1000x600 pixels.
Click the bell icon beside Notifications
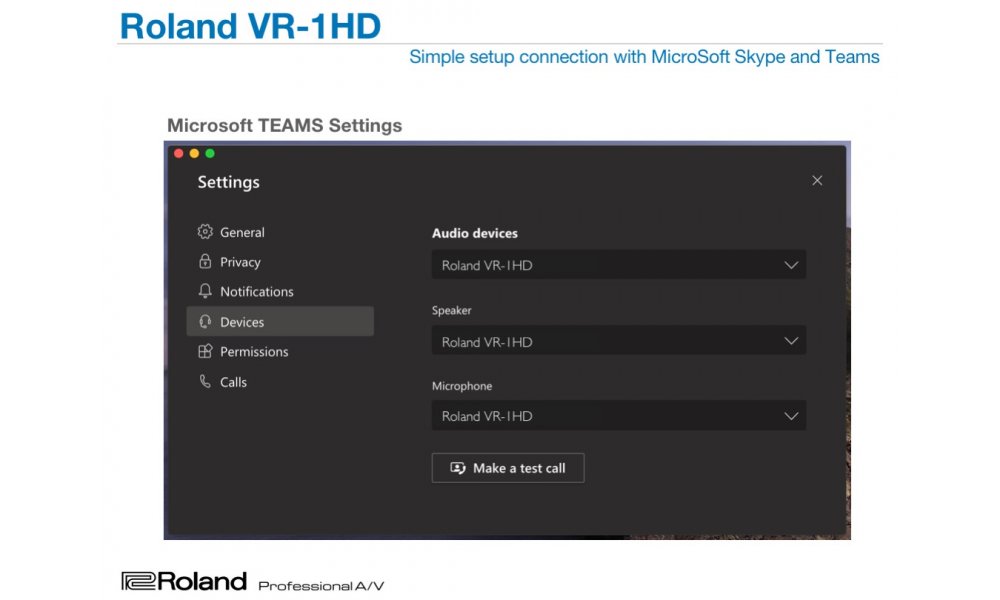[x=205, y=292]
